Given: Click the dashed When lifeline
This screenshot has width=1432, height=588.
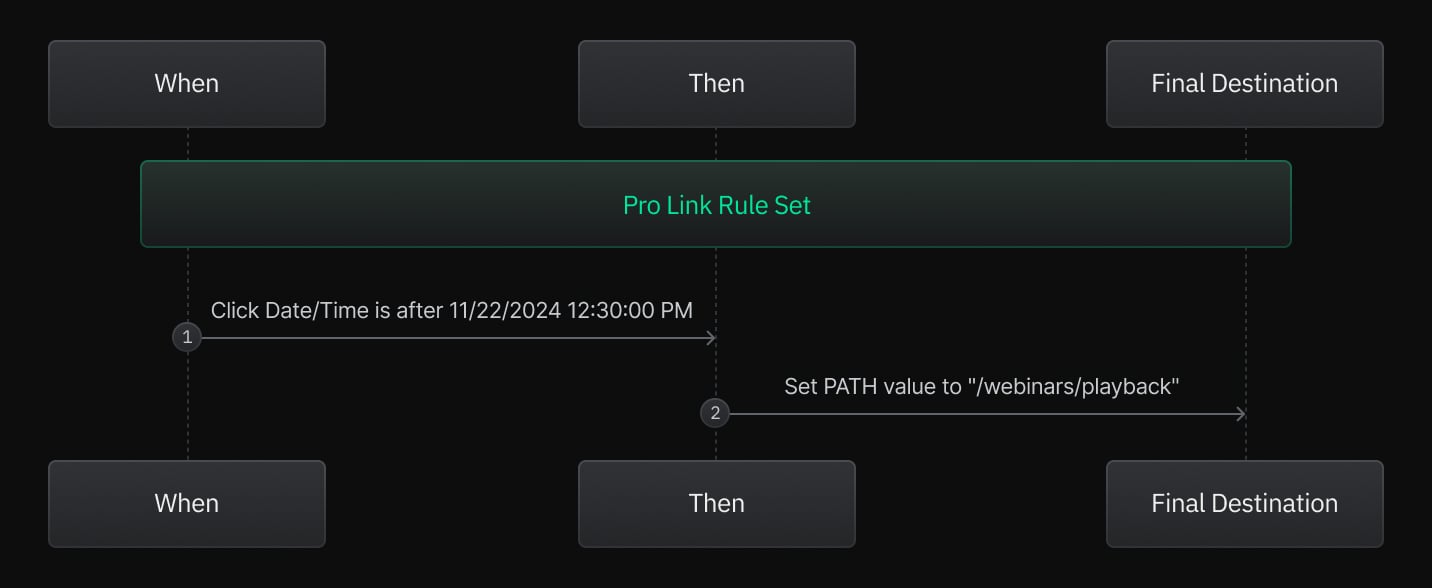Looking at the screenshot, I should pyautogui.click(x=187, y=420).
